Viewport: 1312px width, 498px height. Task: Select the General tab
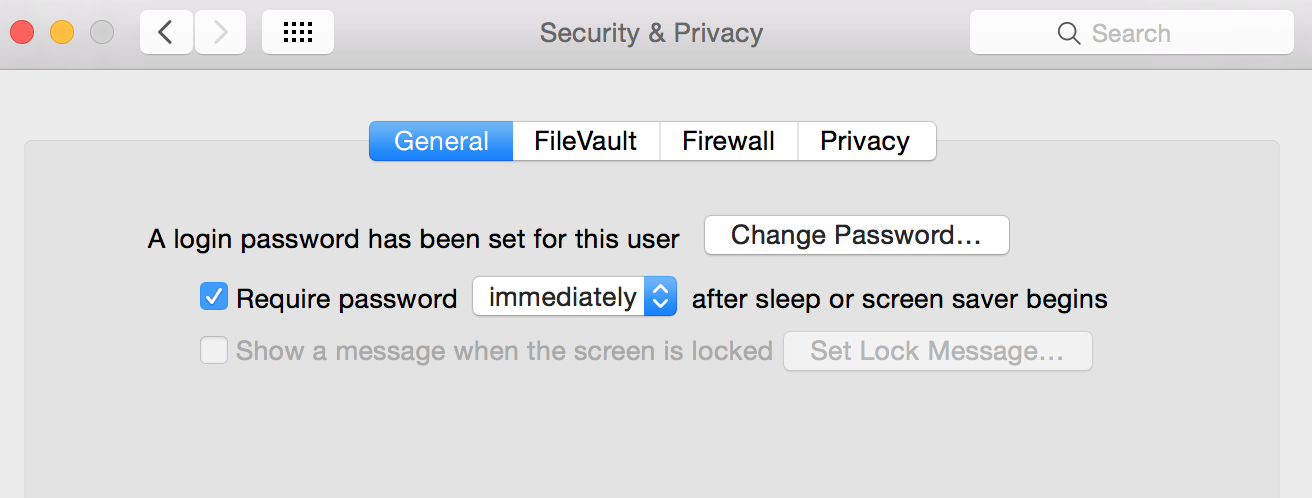click(441, 141)
